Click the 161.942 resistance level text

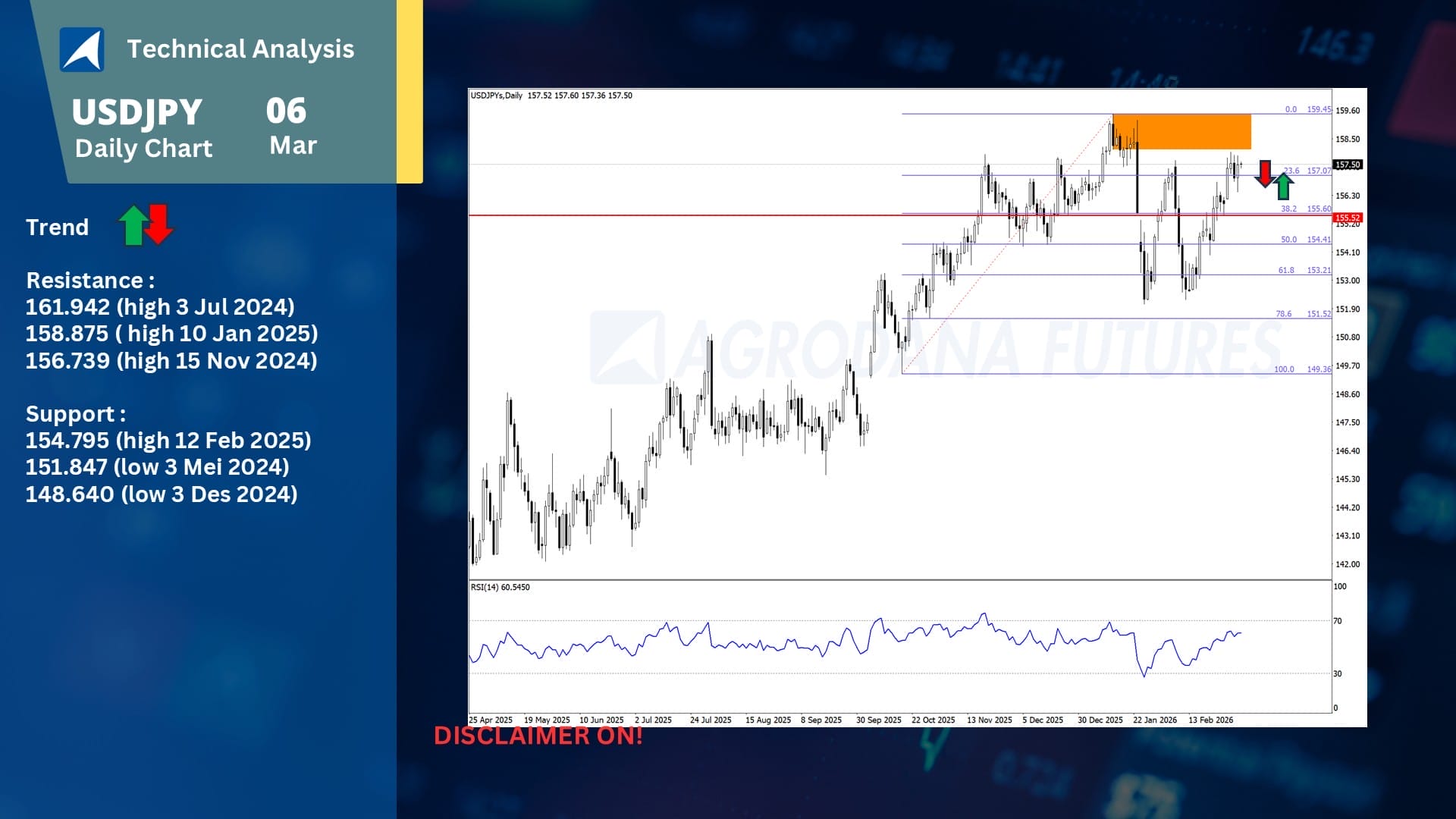(160, 307)
